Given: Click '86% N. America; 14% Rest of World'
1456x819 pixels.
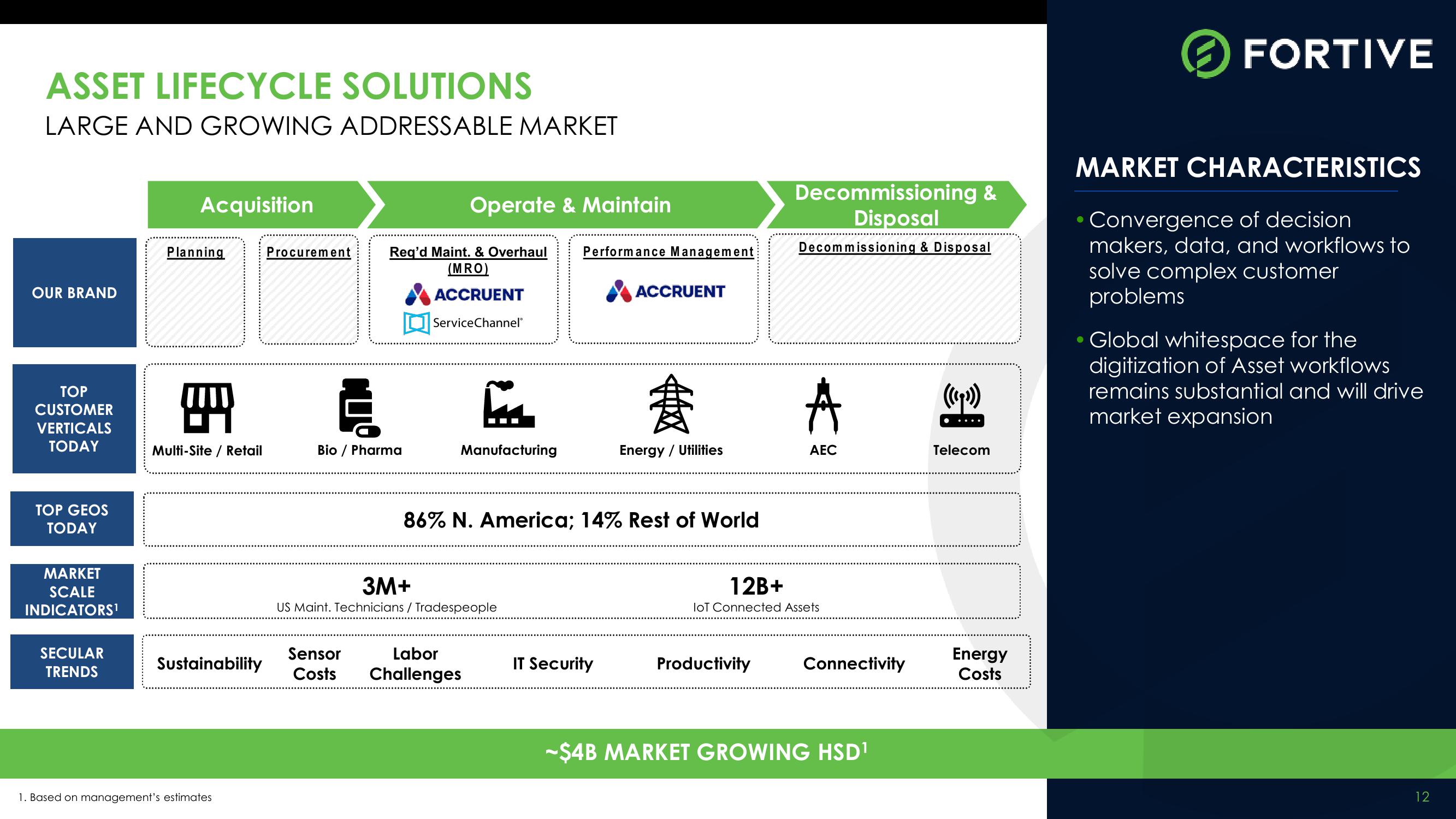Looking at the screenshot, I should (x=581, y=520).
